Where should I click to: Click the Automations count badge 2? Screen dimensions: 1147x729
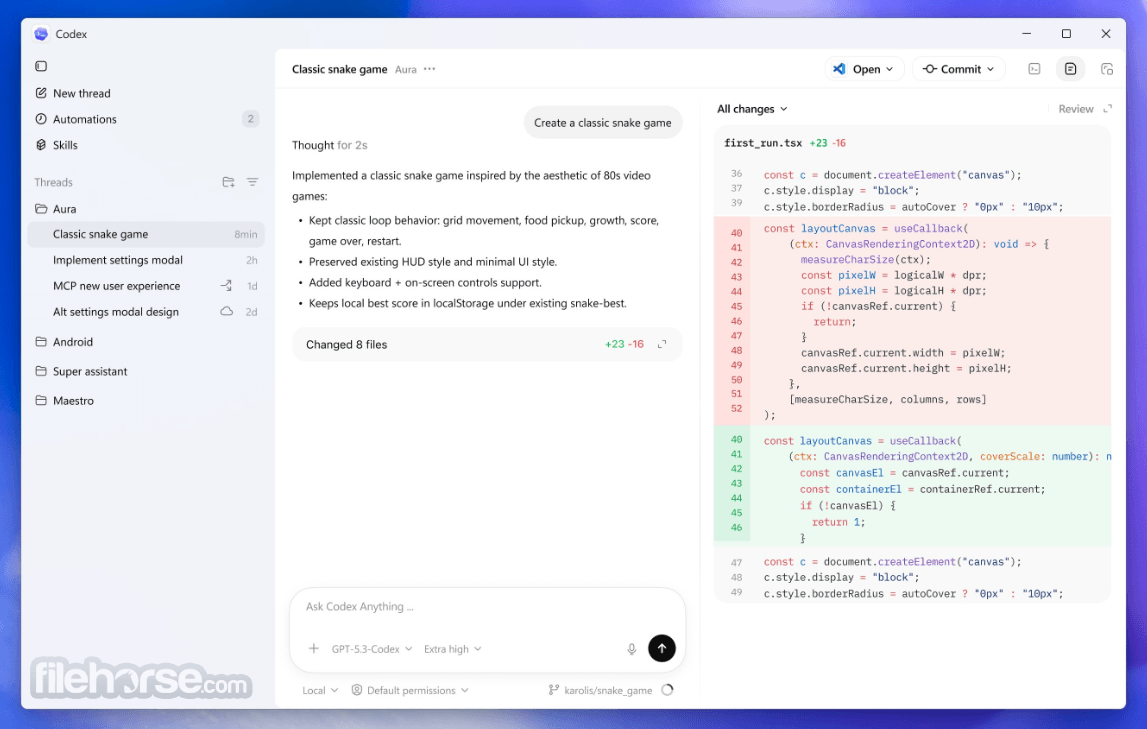click(250, 118)
